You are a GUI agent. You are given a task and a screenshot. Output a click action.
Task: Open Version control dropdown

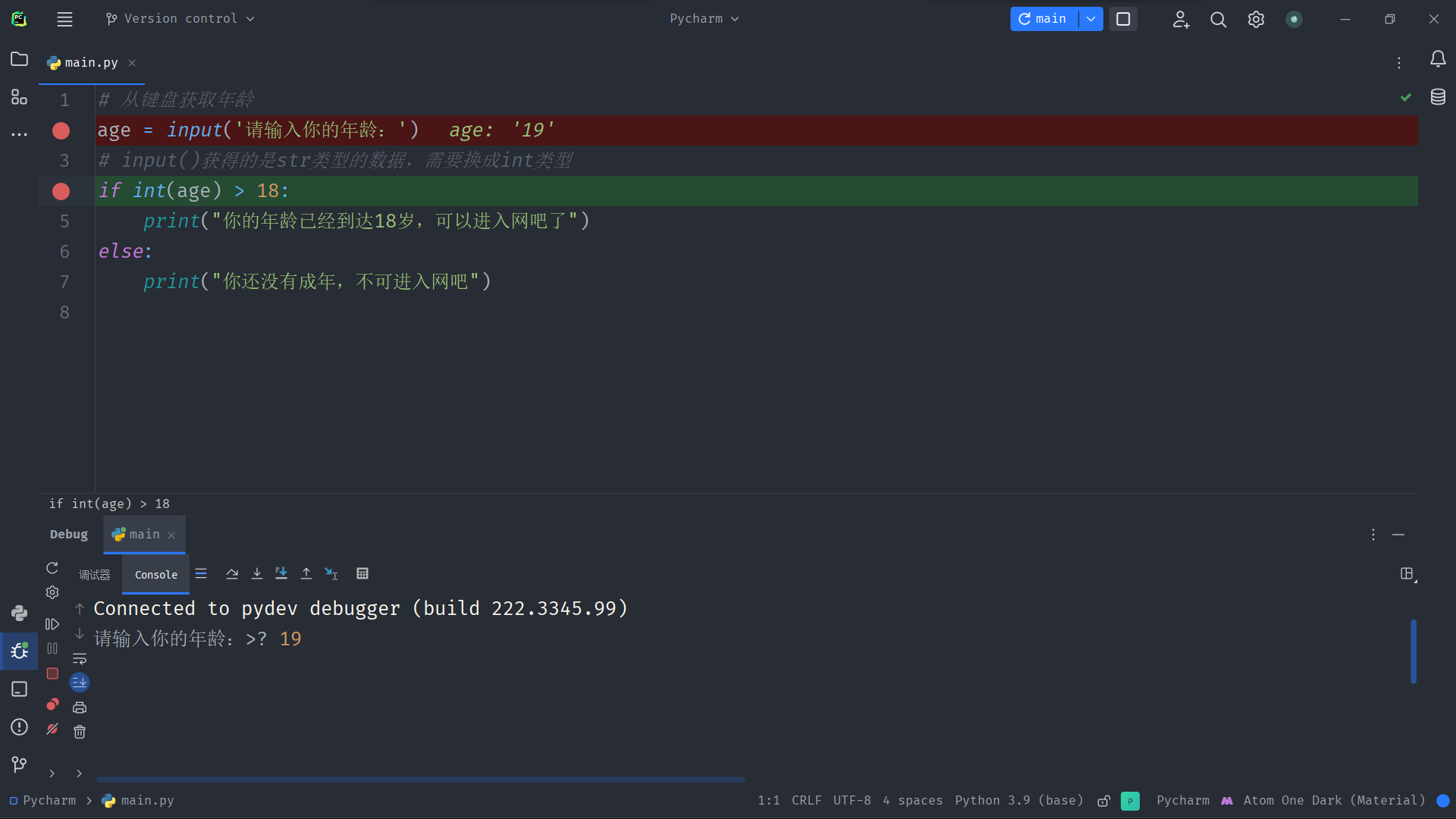point(180,19)
